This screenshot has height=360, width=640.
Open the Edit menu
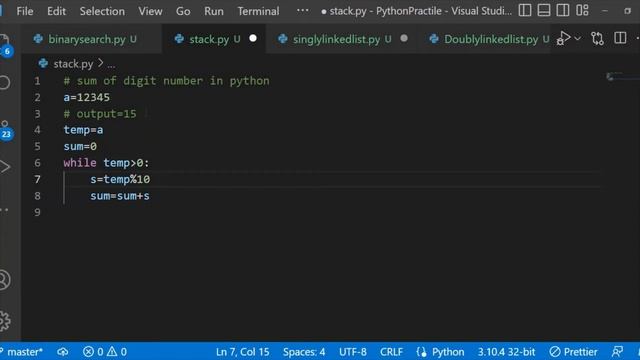coord(56,11)
